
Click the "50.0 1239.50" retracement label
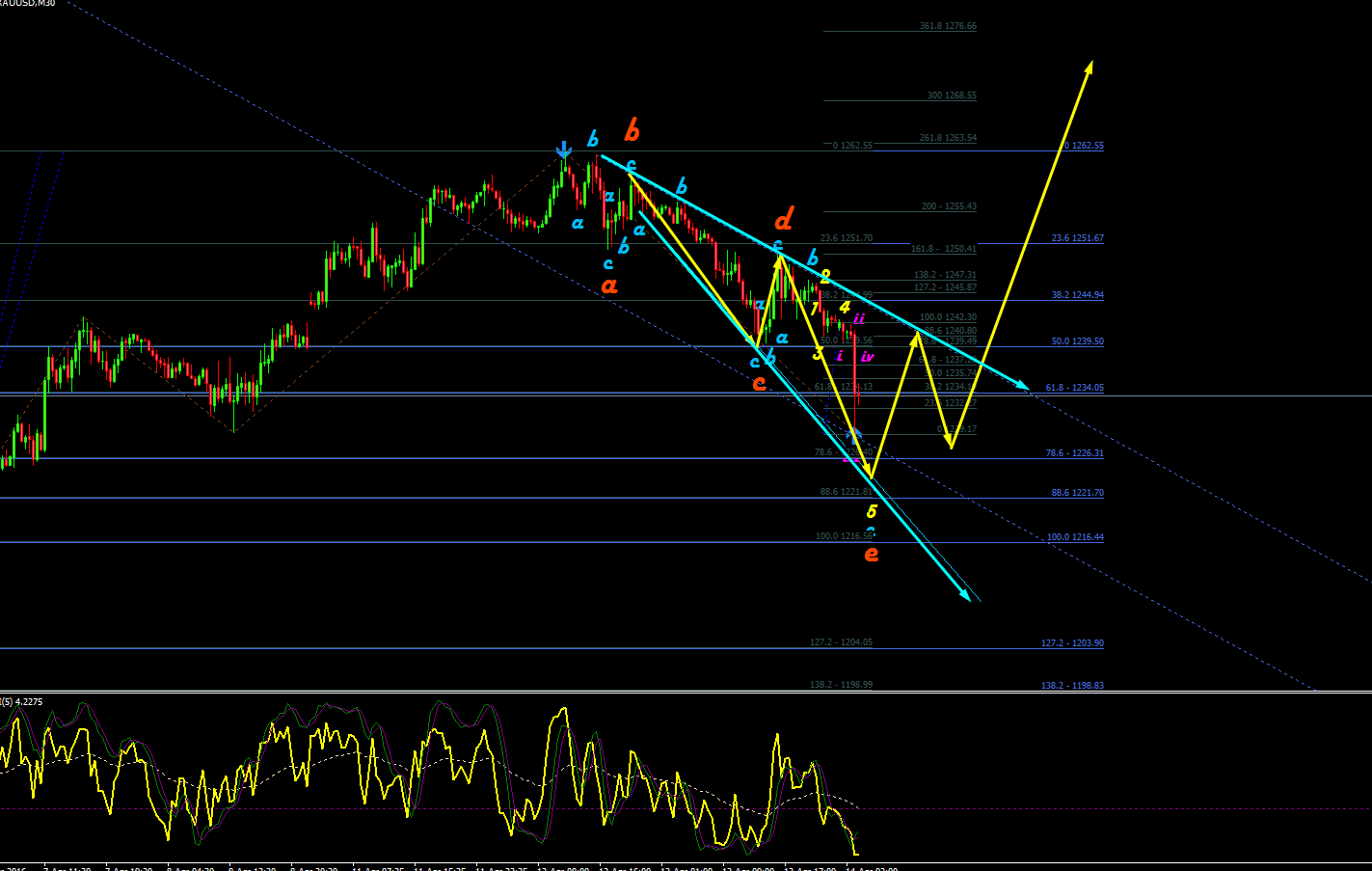[x=1077, y=341]
